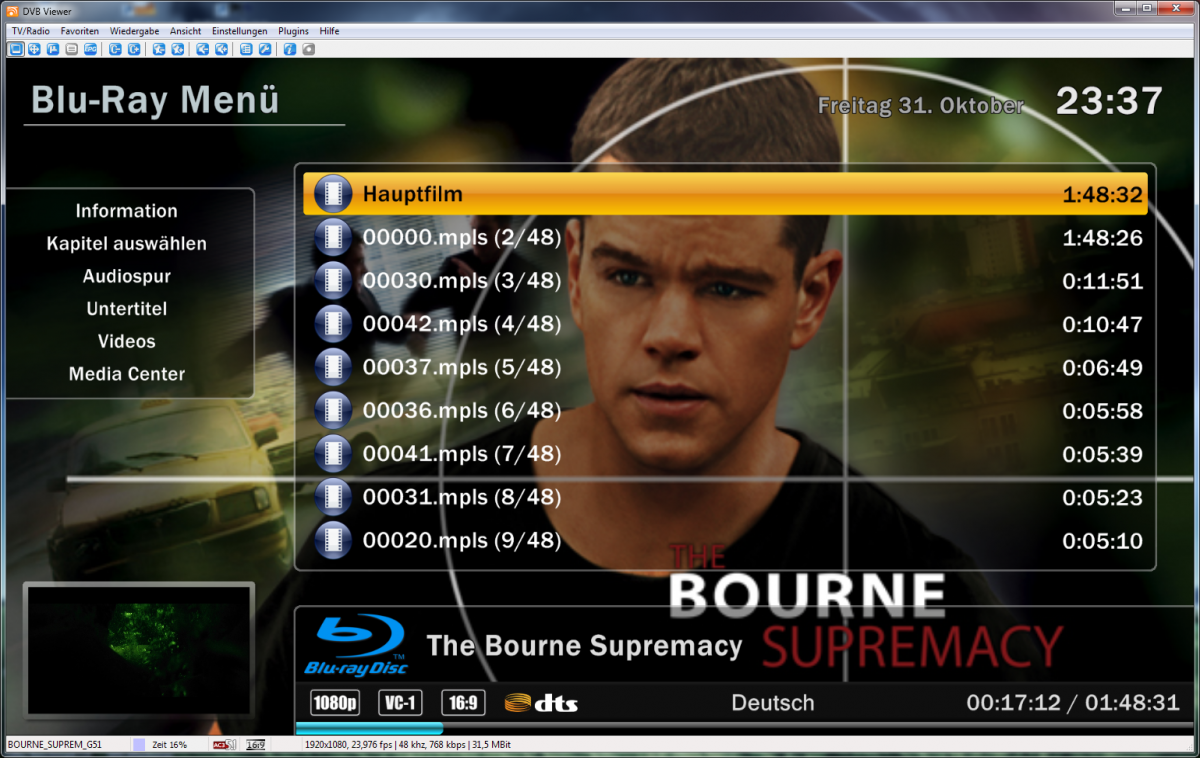
Task: Click the 16:9 badge in info bar
Action: click(463, 703)
